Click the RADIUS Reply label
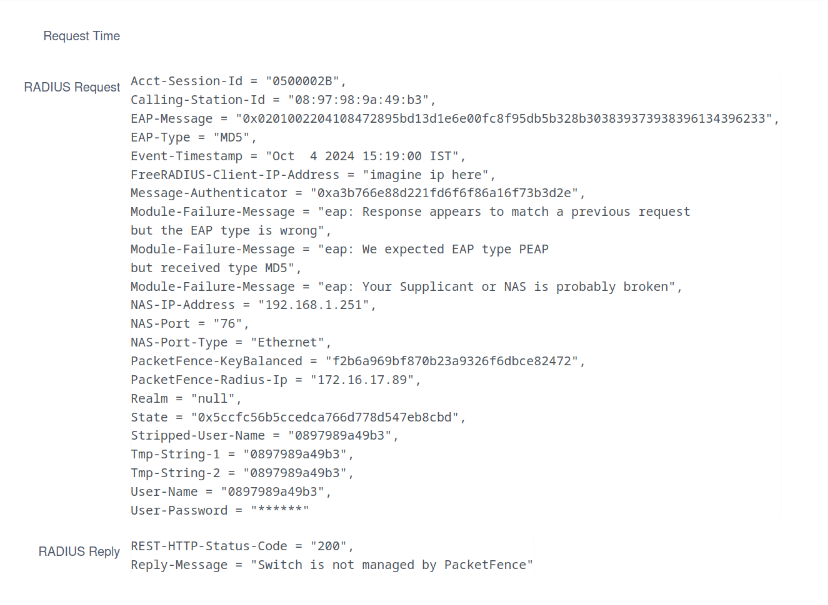This screenshot has height=605, width=828. (x=79, y=552)
